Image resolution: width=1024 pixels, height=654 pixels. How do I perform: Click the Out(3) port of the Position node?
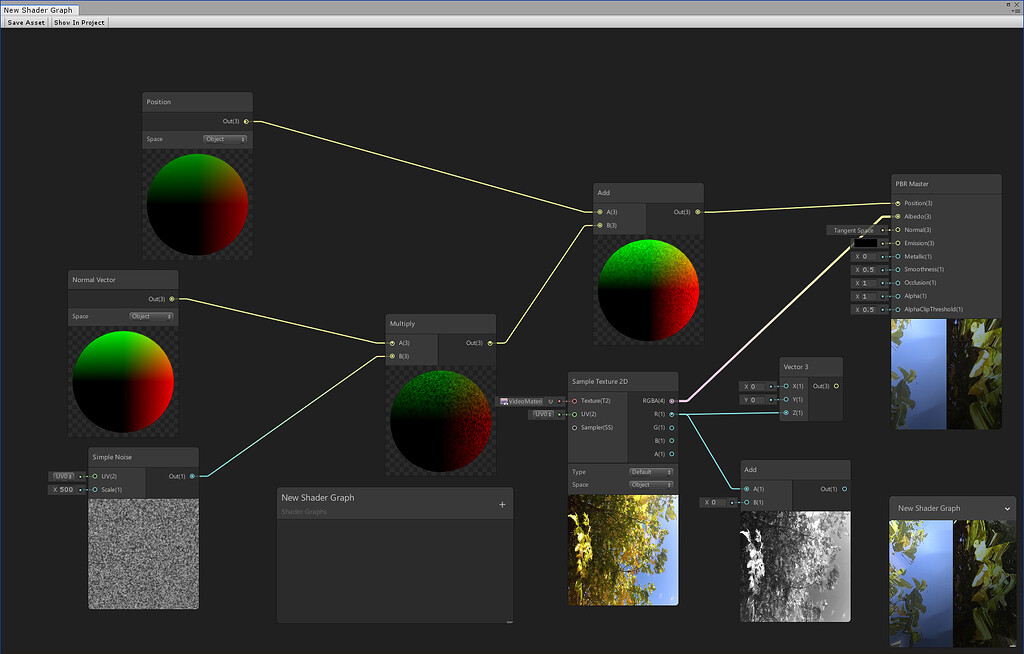coord(244,121)
